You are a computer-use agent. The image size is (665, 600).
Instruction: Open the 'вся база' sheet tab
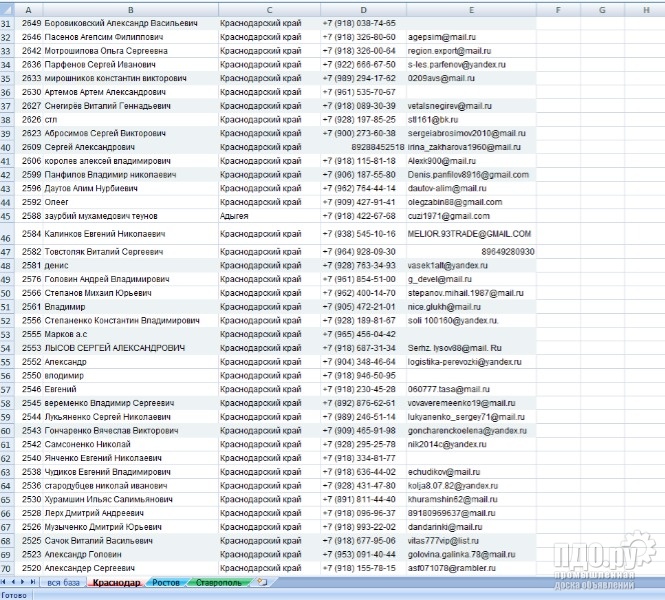tap(63, 581)
